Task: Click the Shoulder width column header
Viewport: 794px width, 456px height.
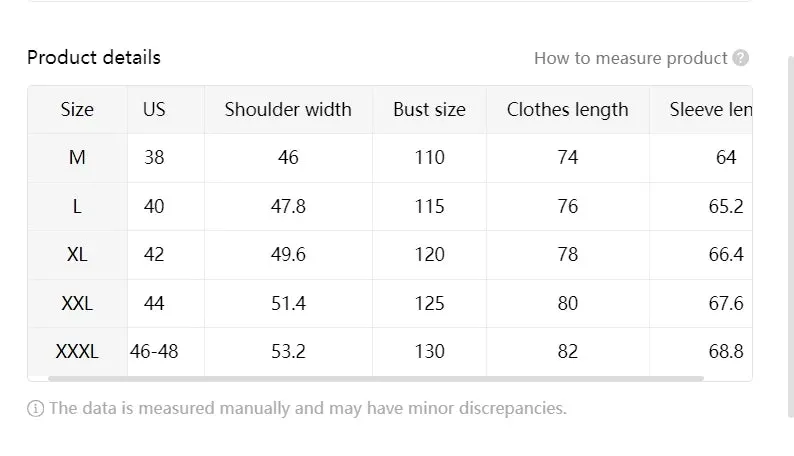Action: pos(288,110)
